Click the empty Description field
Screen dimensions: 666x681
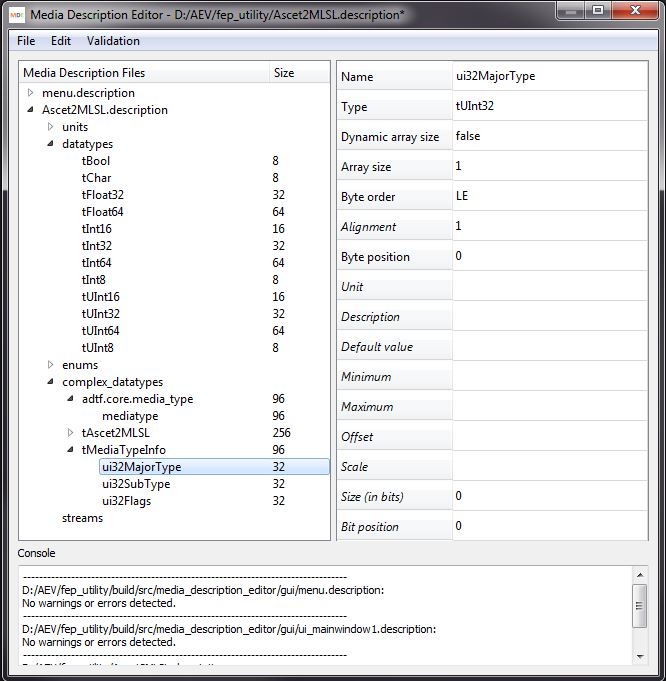coord(550,316)
